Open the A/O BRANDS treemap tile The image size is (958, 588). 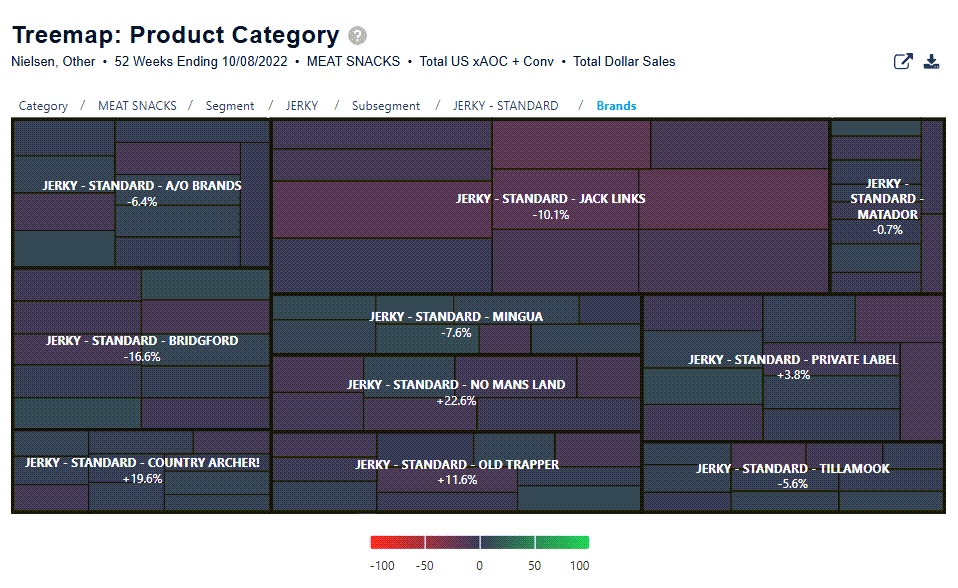coord(141,193)
